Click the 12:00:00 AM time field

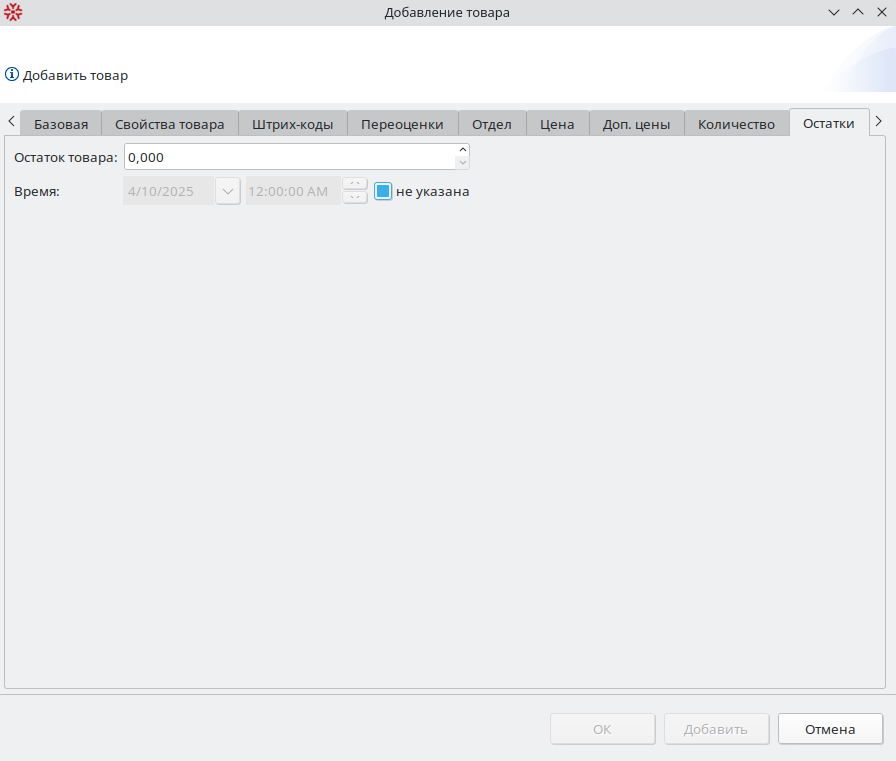(293, 191)
